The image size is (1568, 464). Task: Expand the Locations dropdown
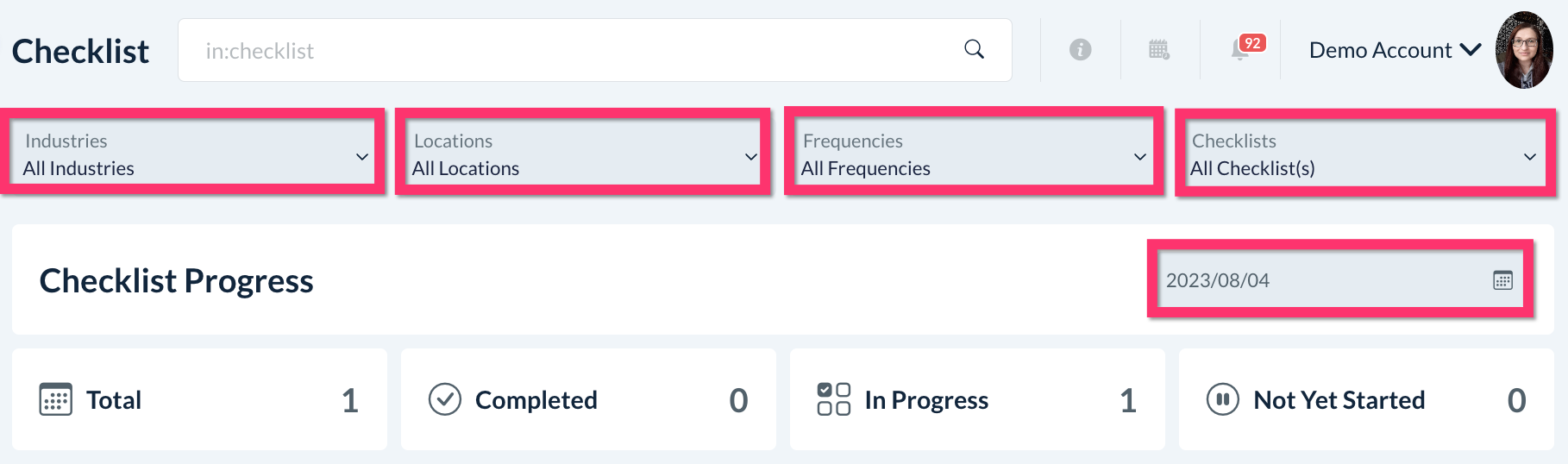583,155
